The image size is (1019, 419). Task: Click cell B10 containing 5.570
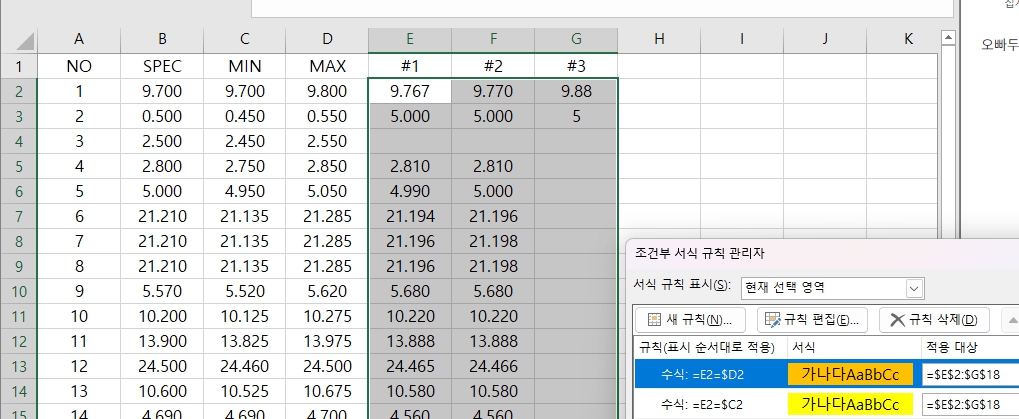(x=162, y=292)
